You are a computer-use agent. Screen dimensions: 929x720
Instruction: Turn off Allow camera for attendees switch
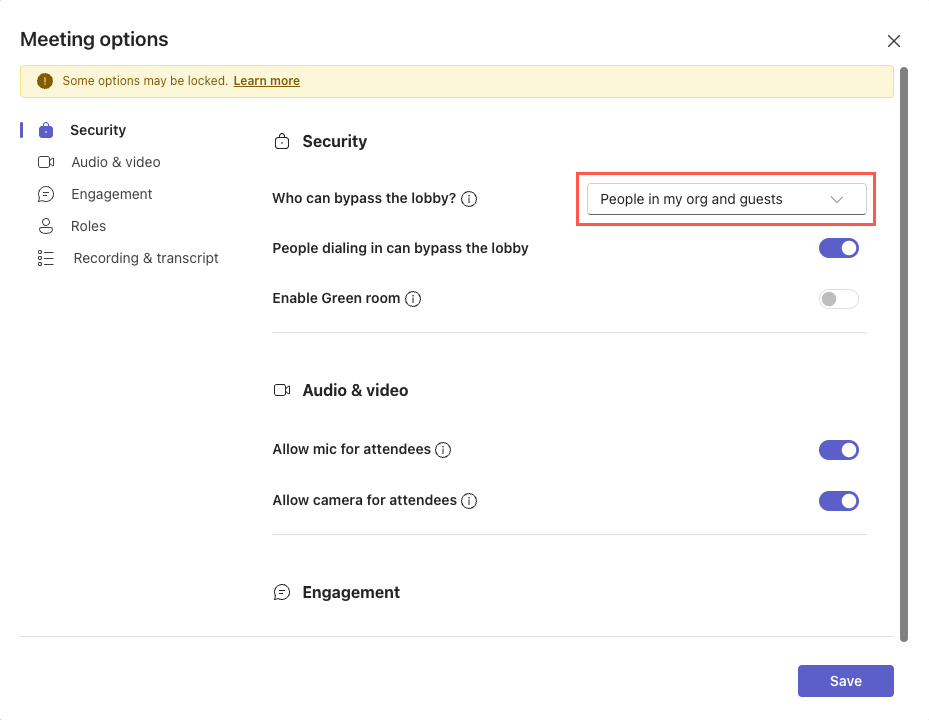(838, 501)
